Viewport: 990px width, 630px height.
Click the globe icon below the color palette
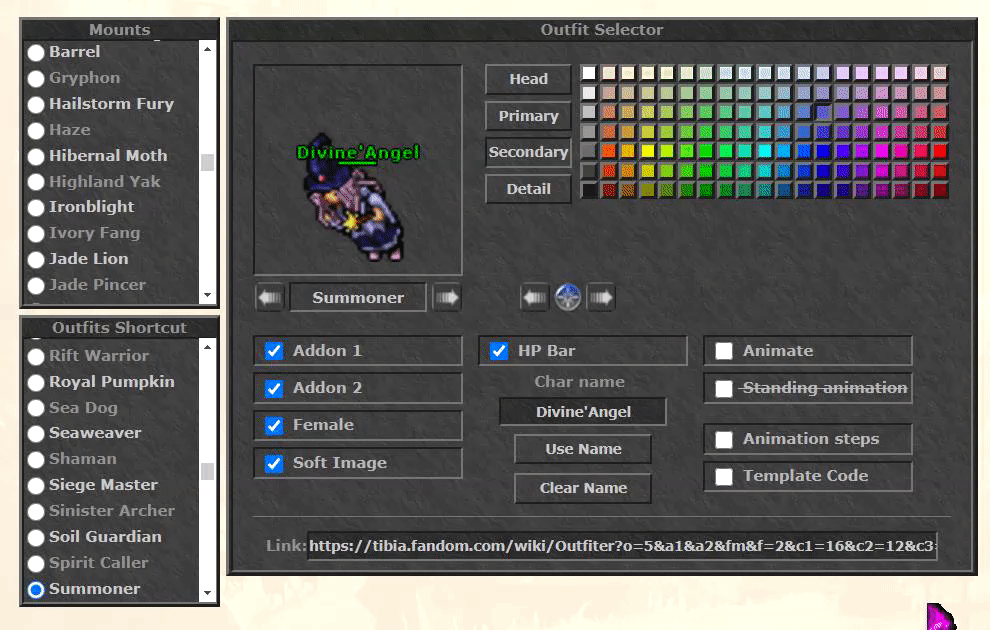pyautogui.click(x=567, y=297)
